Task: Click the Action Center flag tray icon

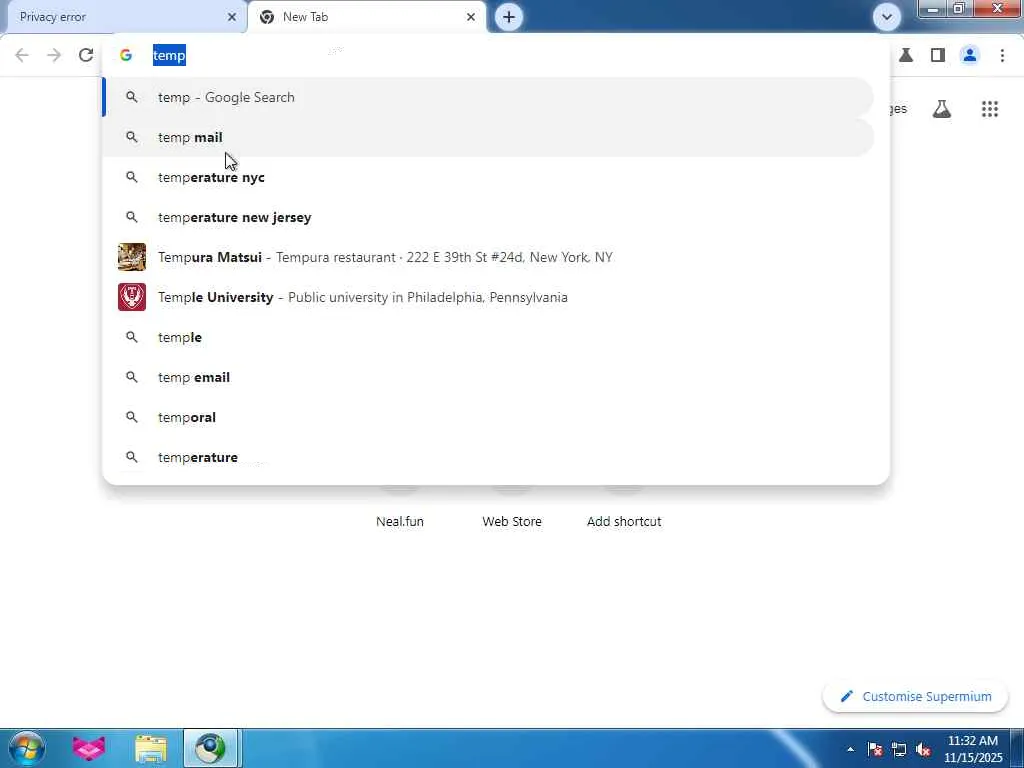Action: pyautogui.click(x=875, y=749)
